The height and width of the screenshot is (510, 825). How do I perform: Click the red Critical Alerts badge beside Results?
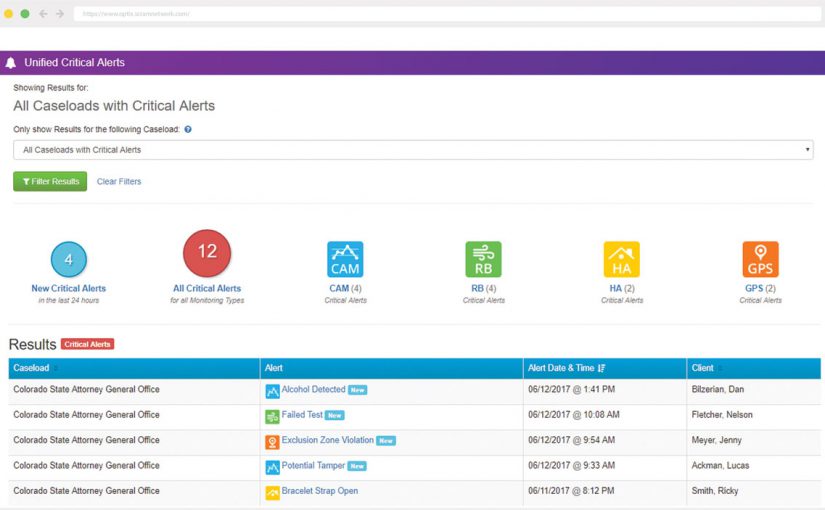(x=87, y=344)
